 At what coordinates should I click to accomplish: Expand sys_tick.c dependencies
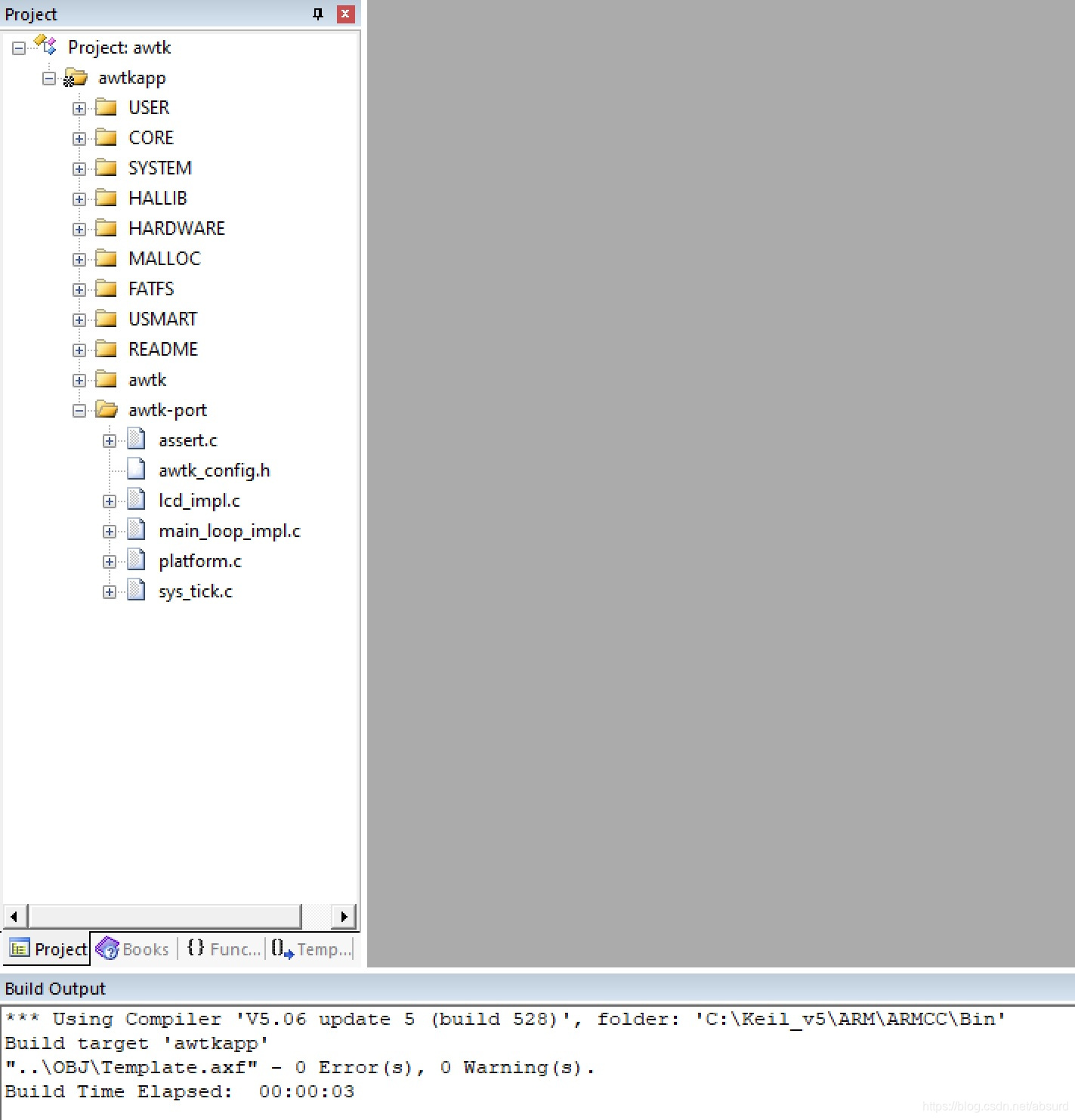tap(110, 592)
